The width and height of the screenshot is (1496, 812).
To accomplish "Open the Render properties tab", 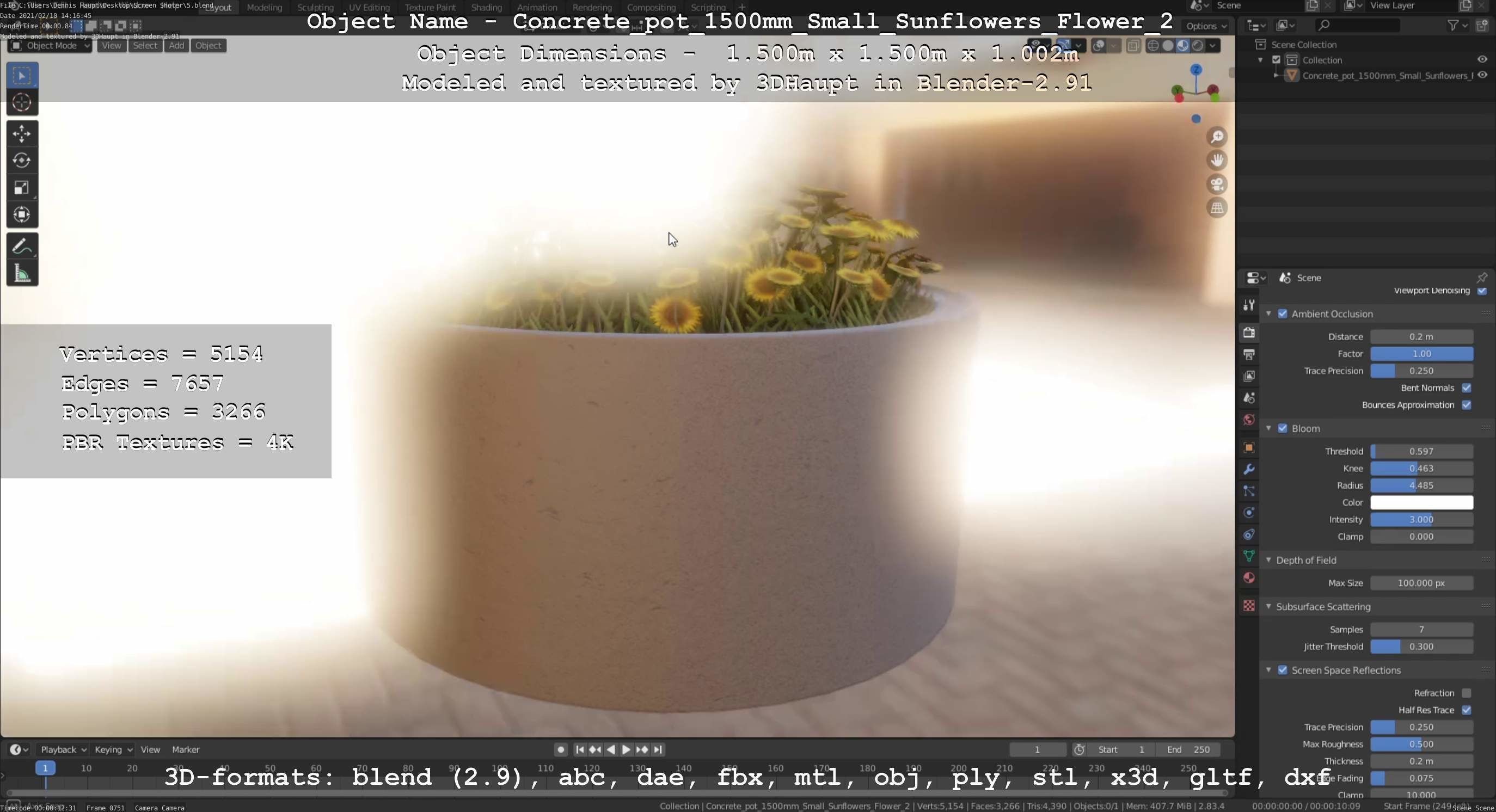I will coord(1249,333).
